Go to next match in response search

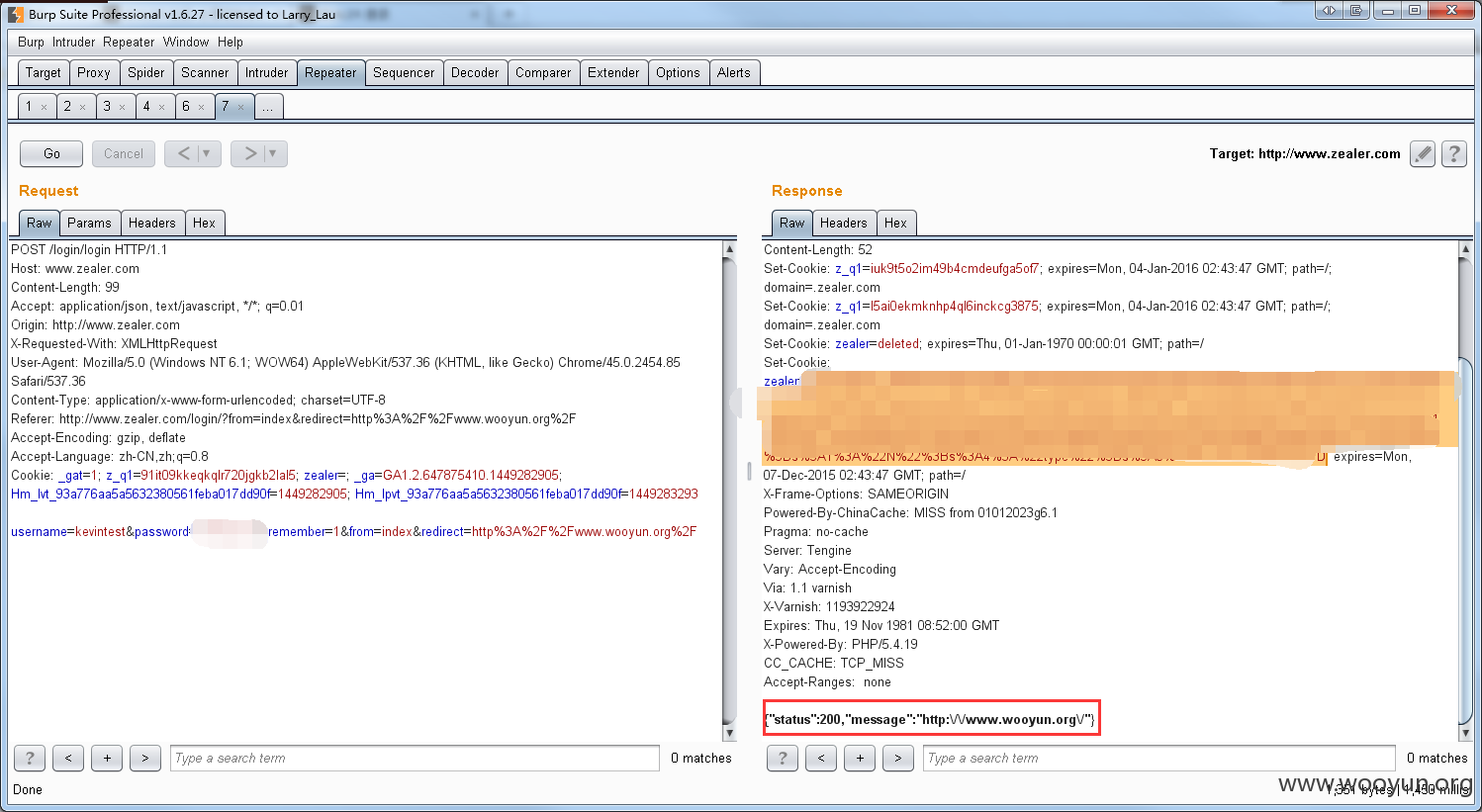(898, 758)
